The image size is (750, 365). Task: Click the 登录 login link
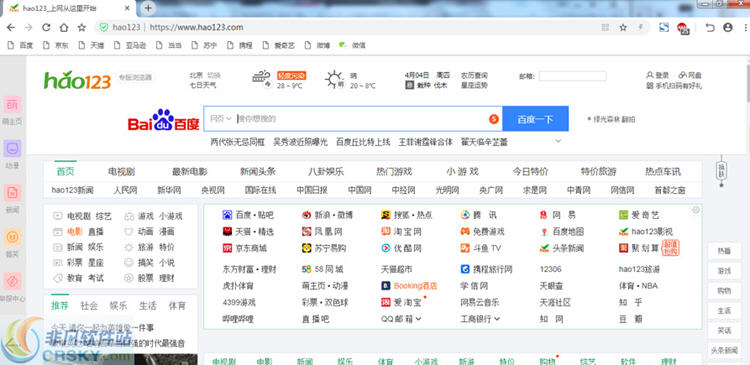tap(657, 75)
